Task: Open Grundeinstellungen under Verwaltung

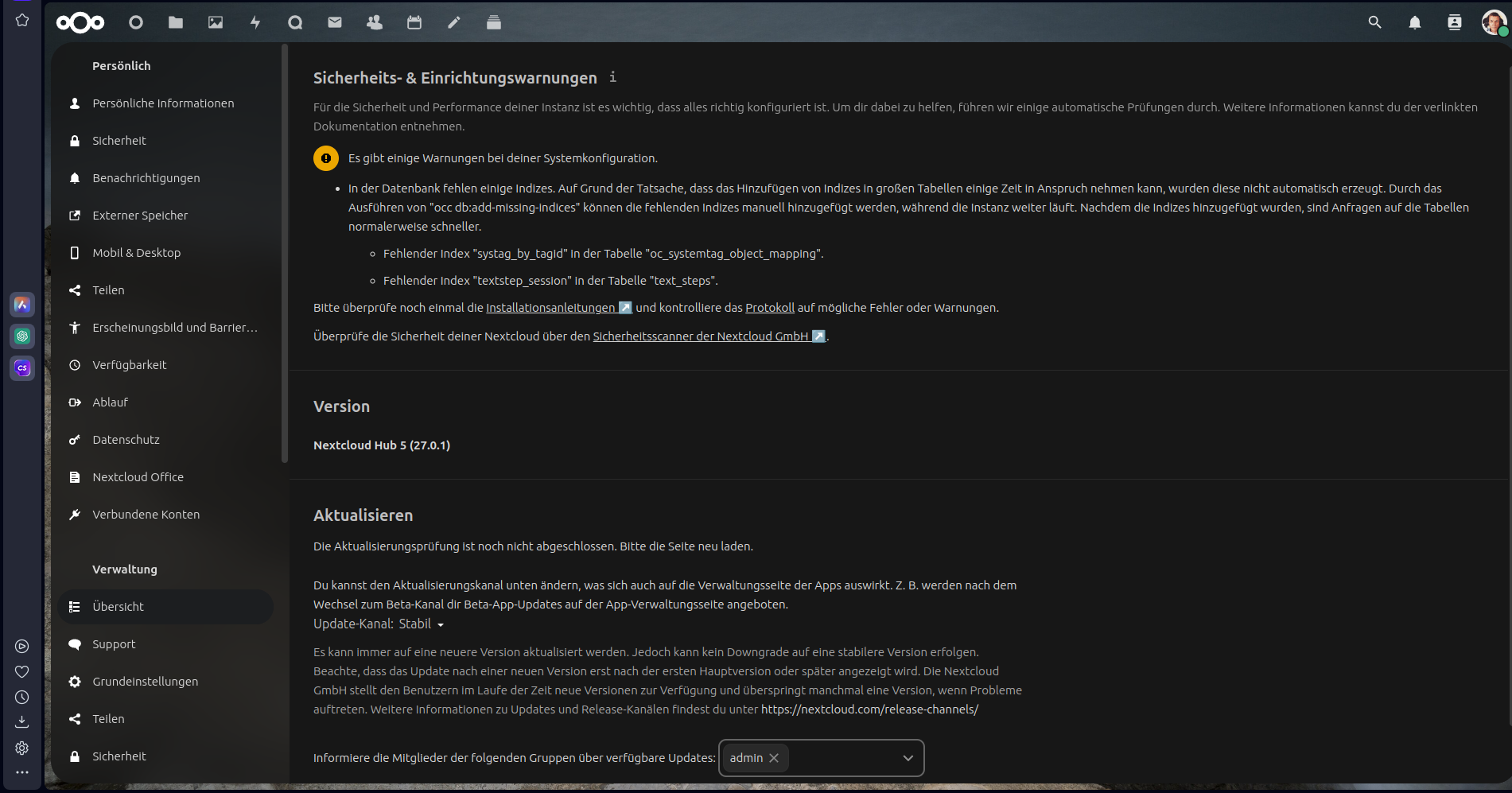Action: tap(165, 682)
